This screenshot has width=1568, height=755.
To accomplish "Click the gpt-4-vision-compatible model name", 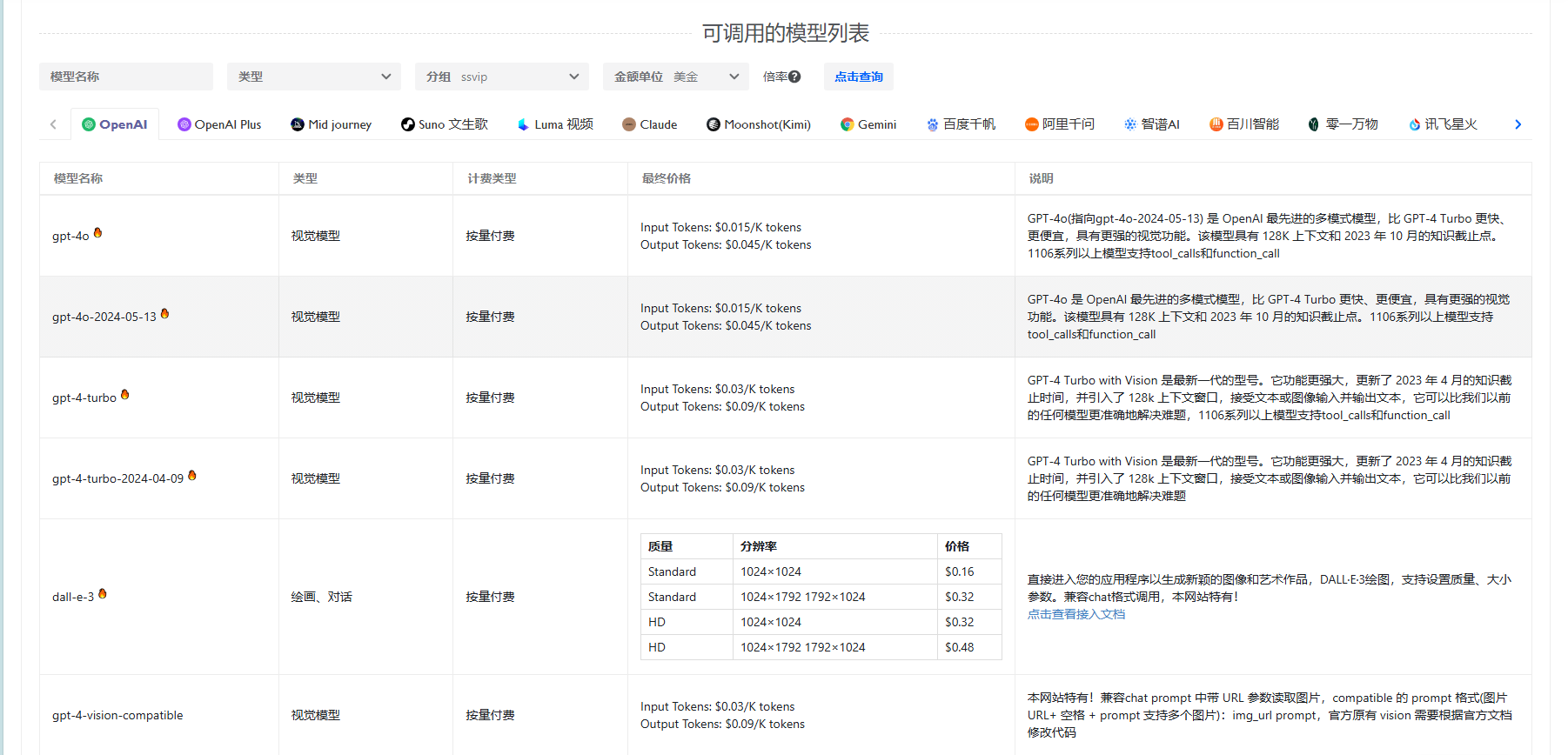I will [x=117, y=715].
